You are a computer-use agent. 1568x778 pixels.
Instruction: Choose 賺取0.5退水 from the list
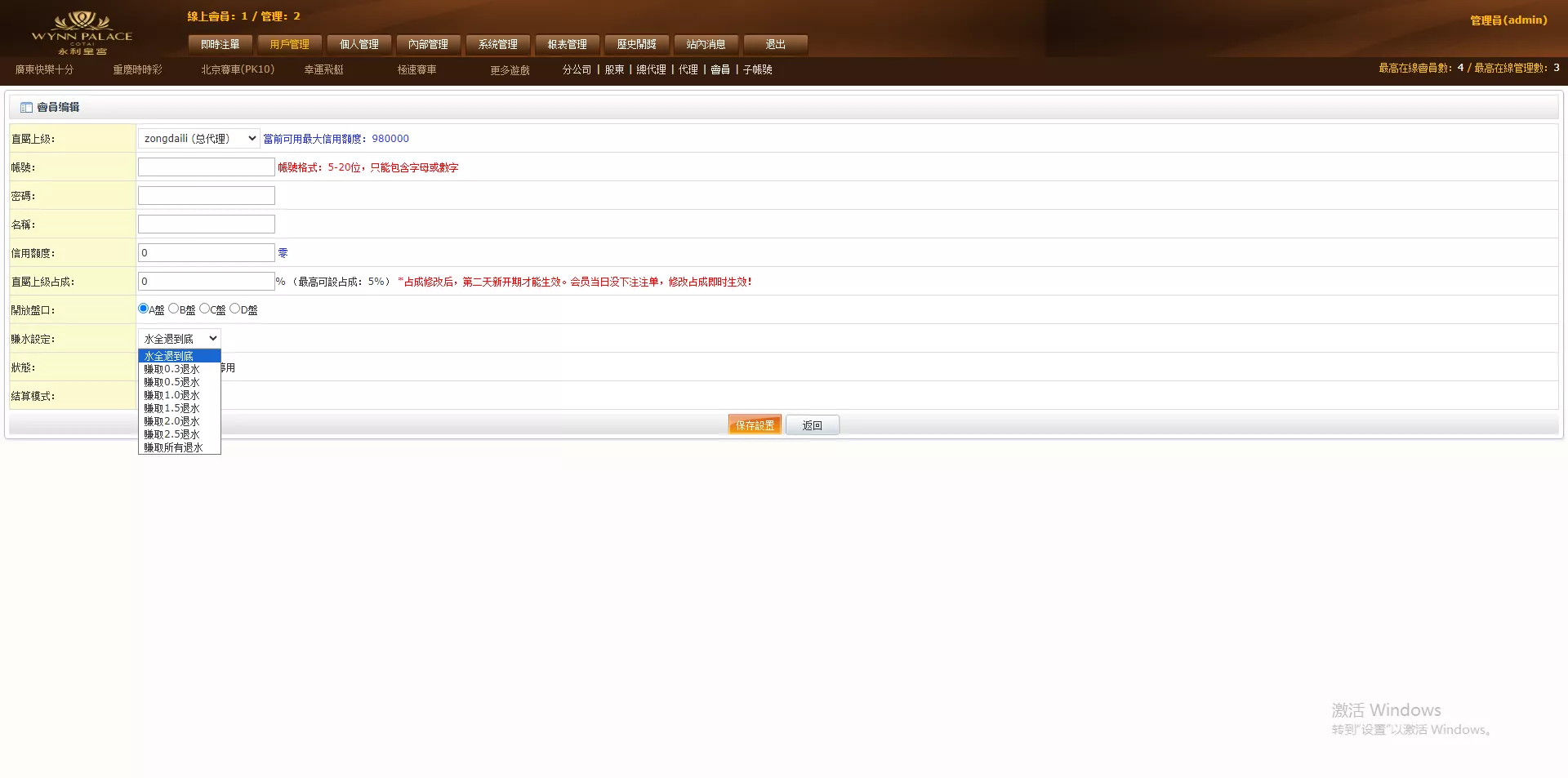[x=172, y=382]
